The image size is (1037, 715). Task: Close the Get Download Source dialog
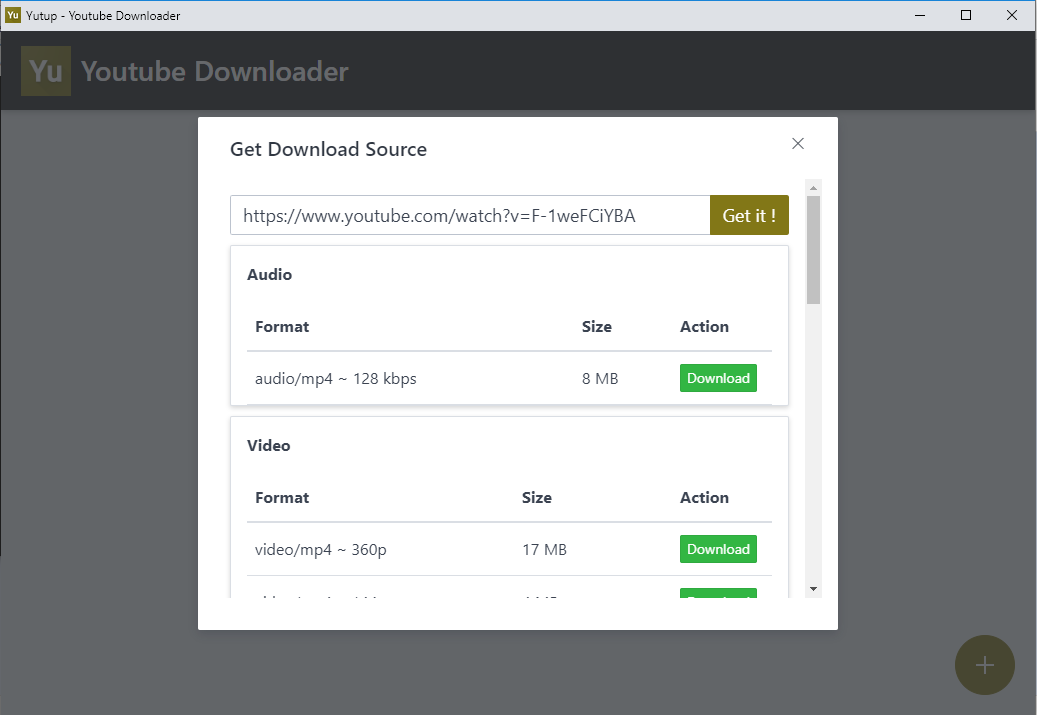pos(798,144)
